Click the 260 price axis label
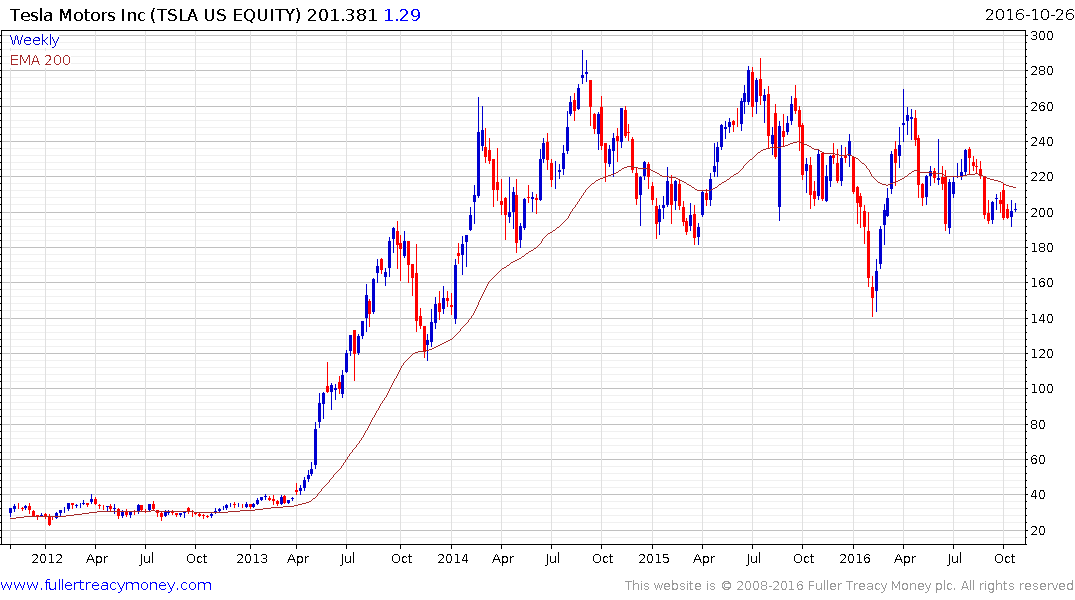This screenshot has width=1075, height=600. coord(1042,106)
